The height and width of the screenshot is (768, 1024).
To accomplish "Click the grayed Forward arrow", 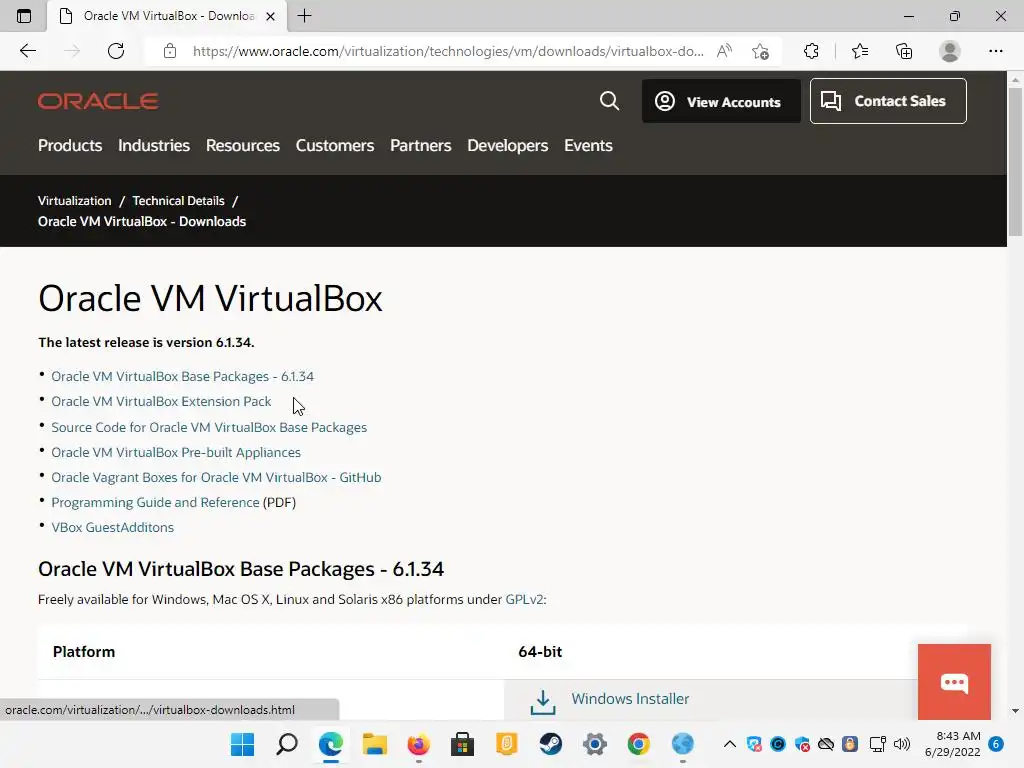I will pos(72,51).
